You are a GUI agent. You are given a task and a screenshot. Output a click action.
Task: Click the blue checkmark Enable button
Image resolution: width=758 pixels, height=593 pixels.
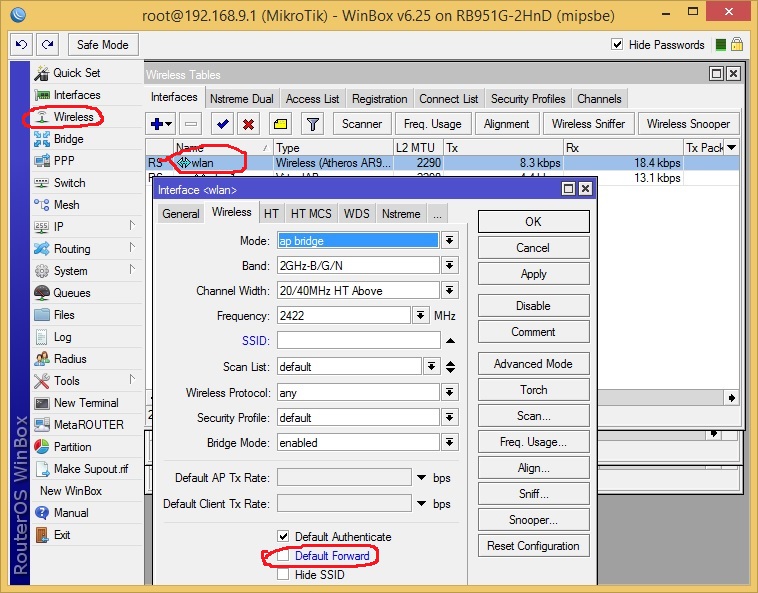[x=222, y=124]
